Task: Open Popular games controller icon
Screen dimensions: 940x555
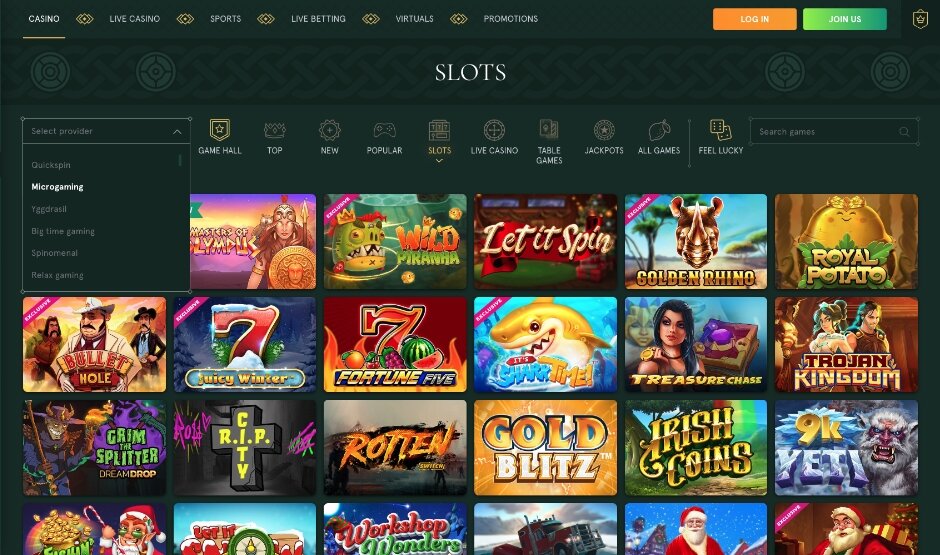Action: coord(384,130)
